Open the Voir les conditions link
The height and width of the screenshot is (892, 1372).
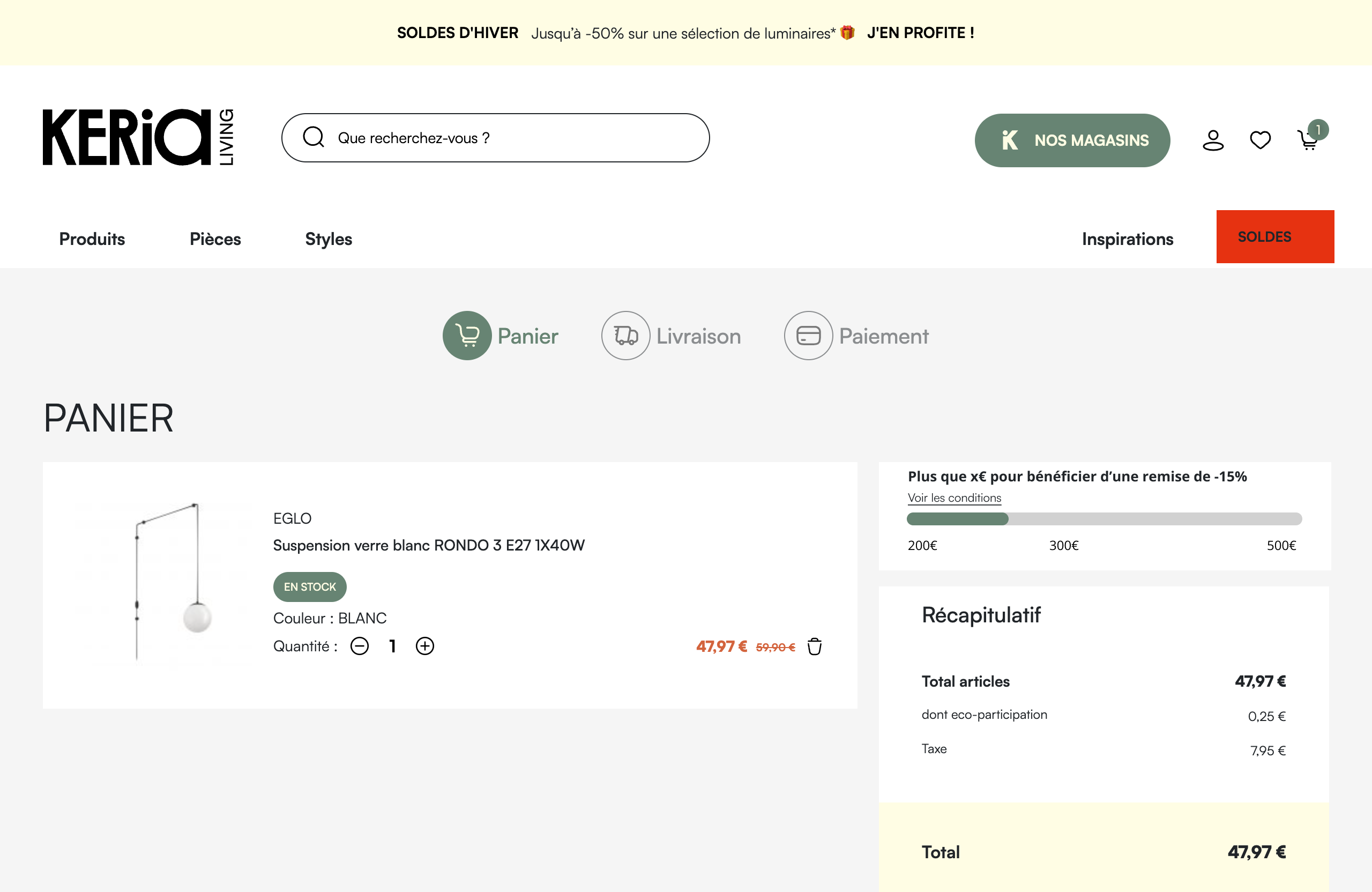[x=954, y=497]
